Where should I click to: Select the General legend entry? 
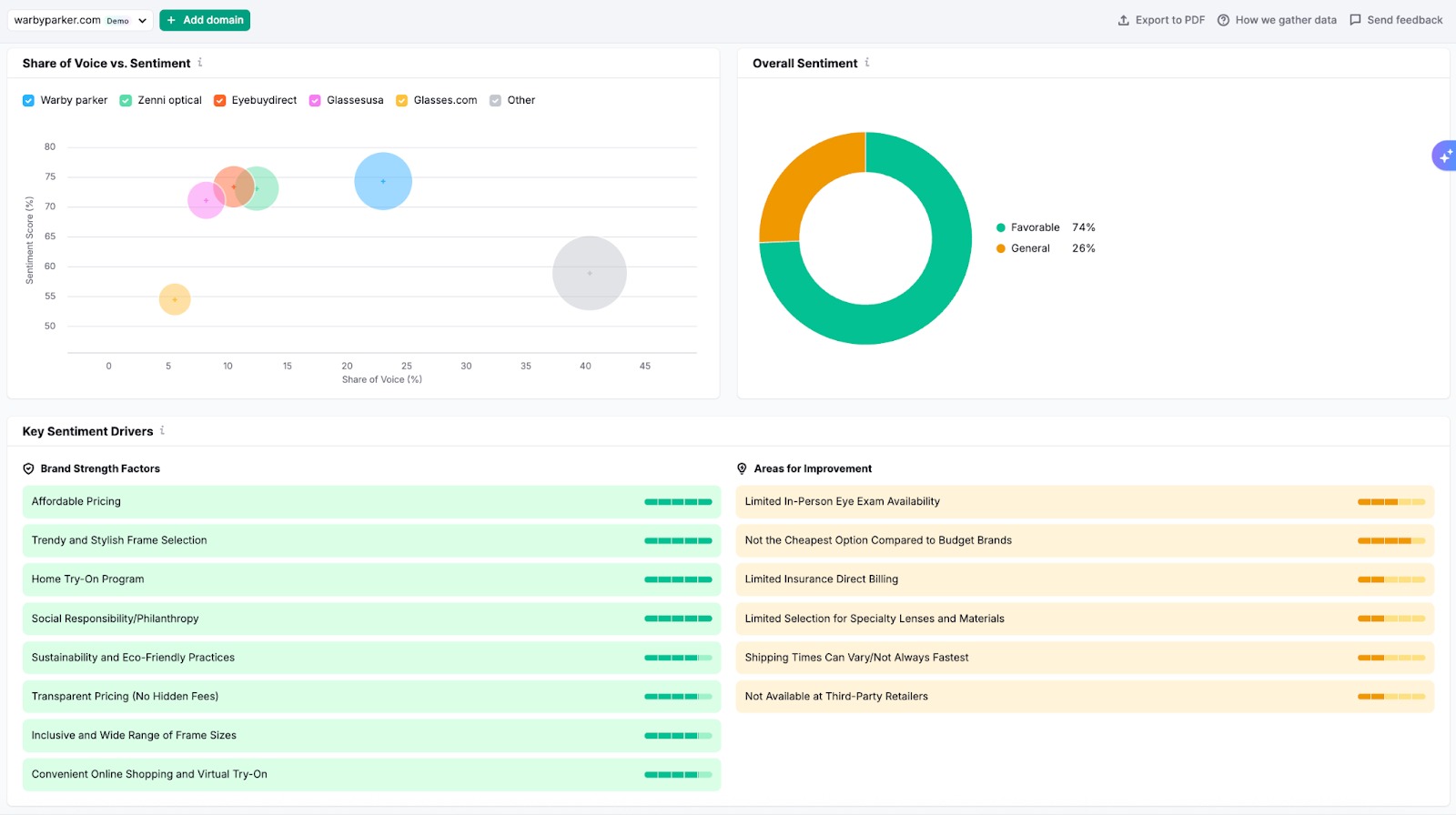point(1029,248)
